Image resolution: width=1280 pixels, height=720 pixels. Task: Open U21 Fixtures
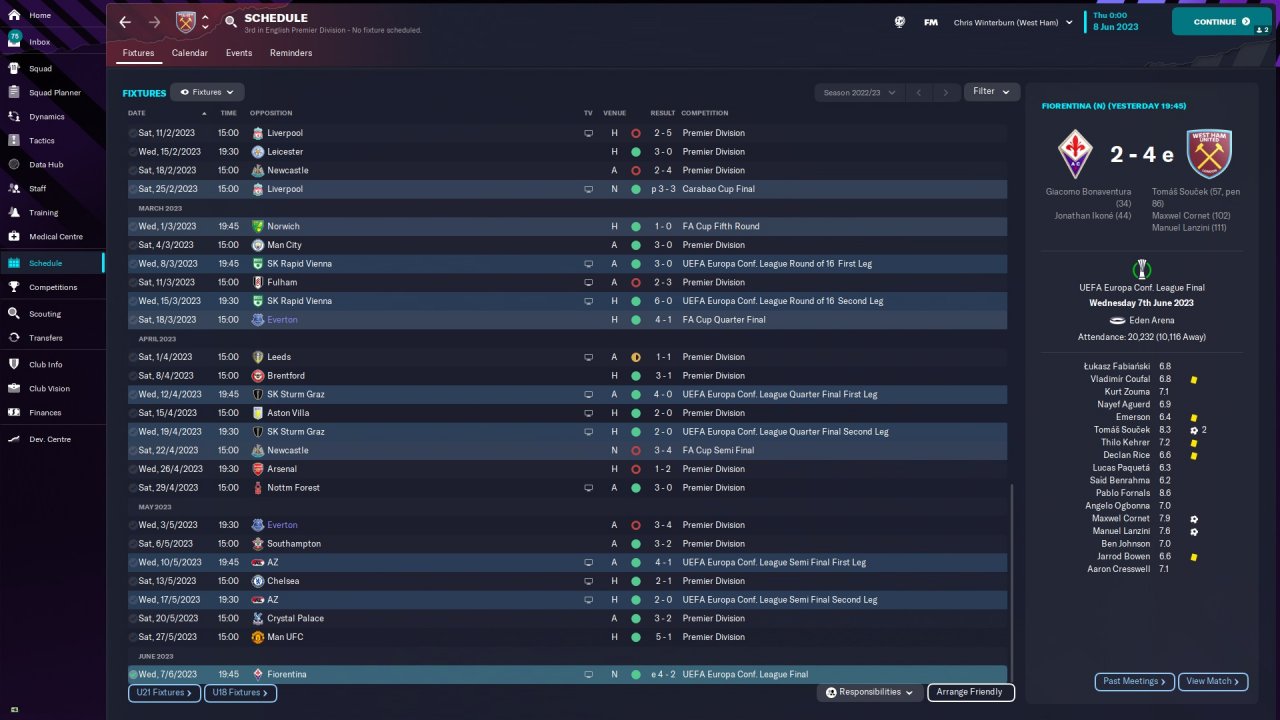(165, 693)
